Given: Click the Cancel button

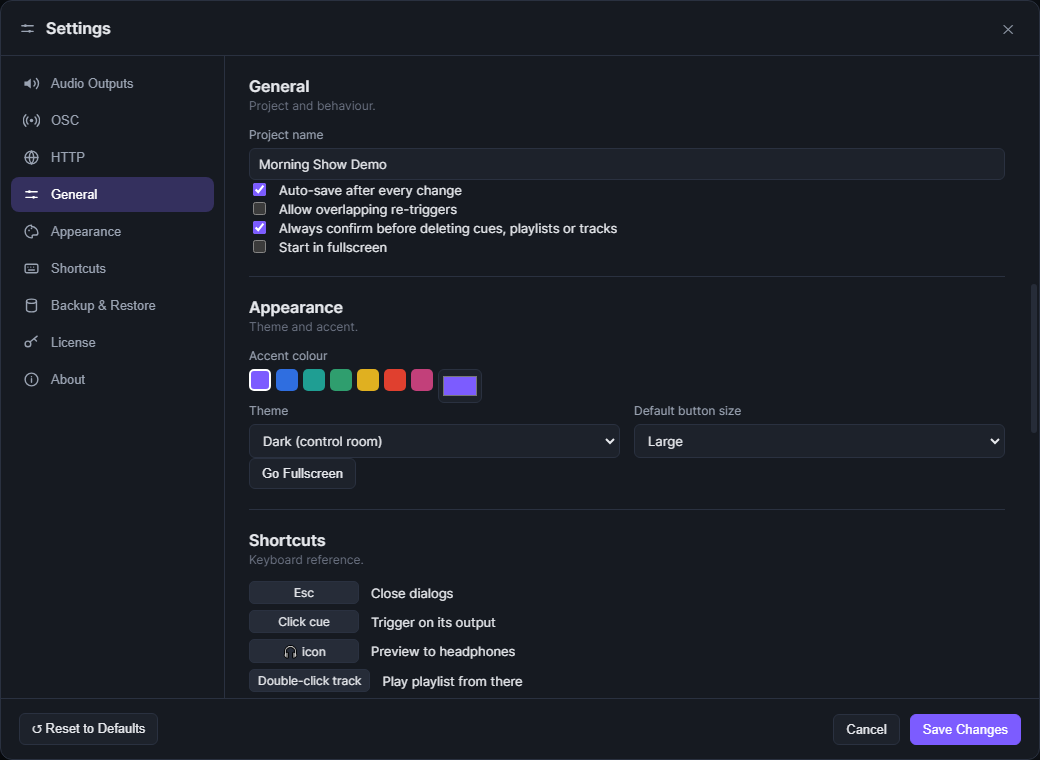Looking at the screenshot, I should [866, 729].
